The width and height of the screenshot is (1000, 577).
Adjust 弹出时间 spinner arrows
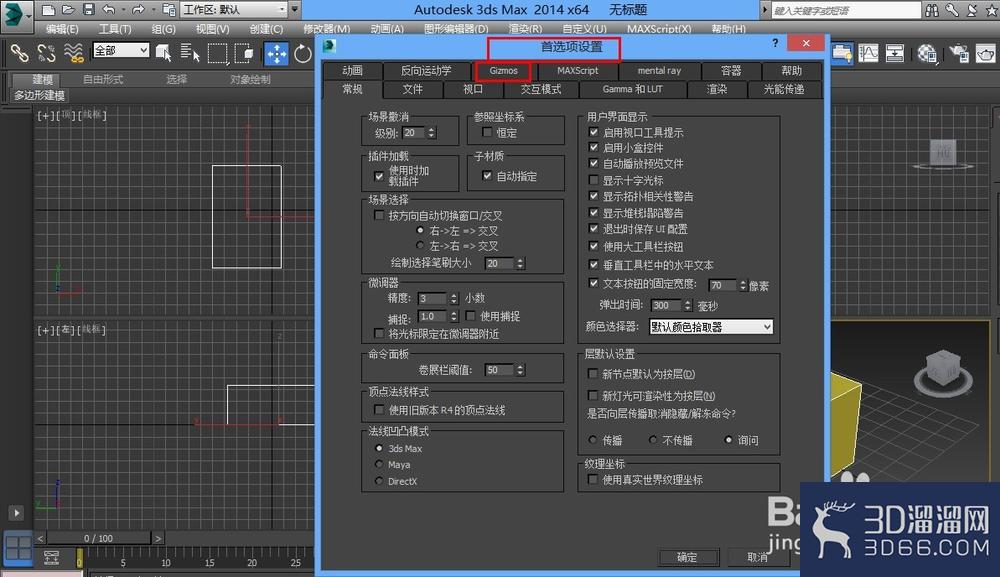688,305
